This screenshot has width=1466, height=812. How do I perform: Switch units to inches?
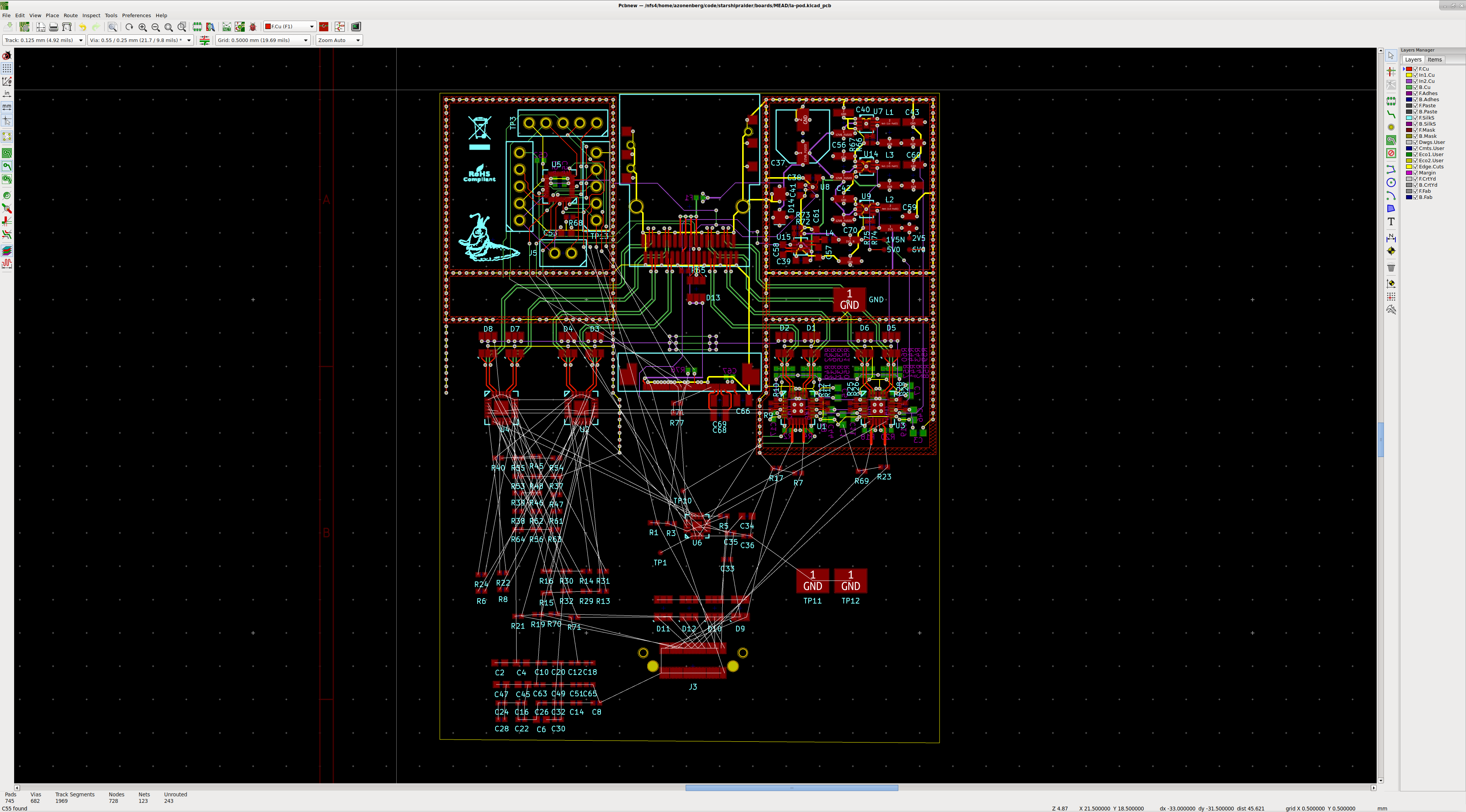[x=7, y=94]
